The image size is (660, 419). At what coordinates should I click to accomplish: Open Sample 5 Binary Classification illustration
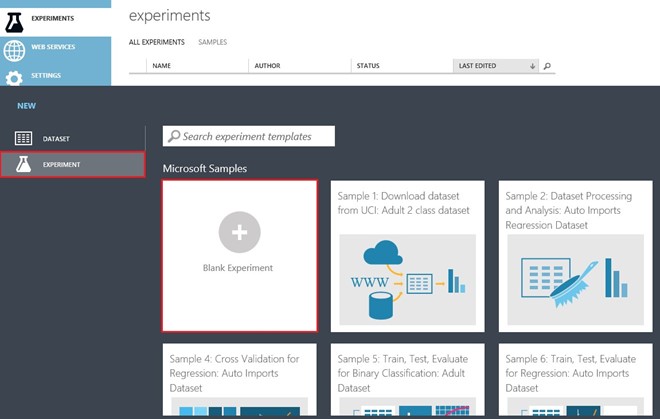pyautogui.click(x=407, y=406)
